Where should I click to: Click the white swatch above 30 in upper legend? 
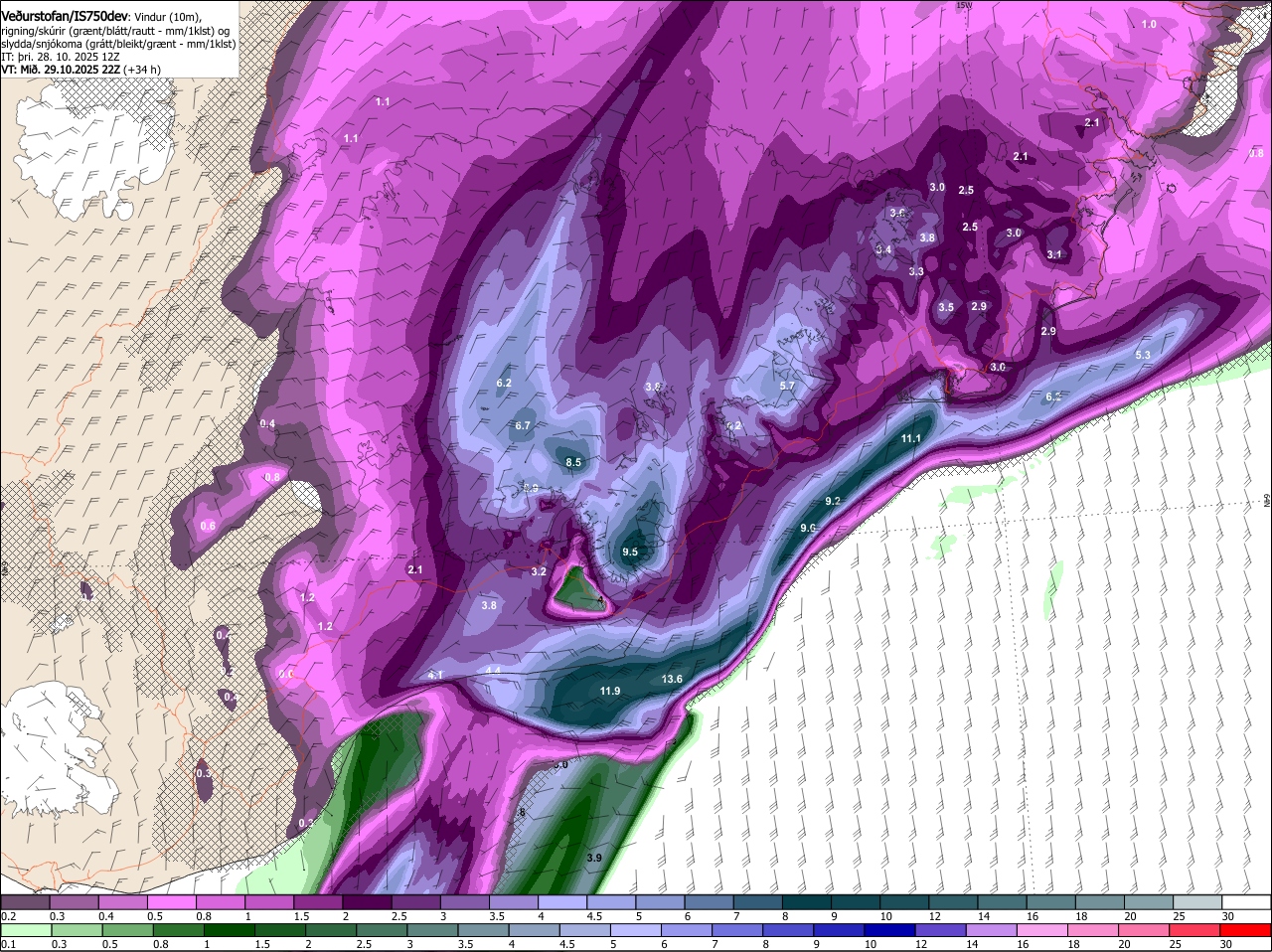[x=1247, y=902]
